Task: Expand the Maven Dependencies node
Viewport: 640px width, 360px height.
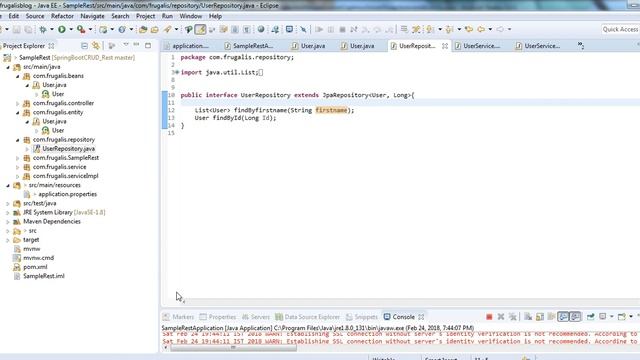Action: click(x=8, y=222)
